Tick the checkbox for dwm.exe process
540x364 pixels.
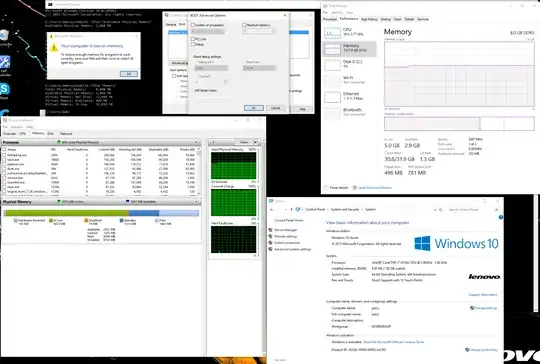pos(4,169)
